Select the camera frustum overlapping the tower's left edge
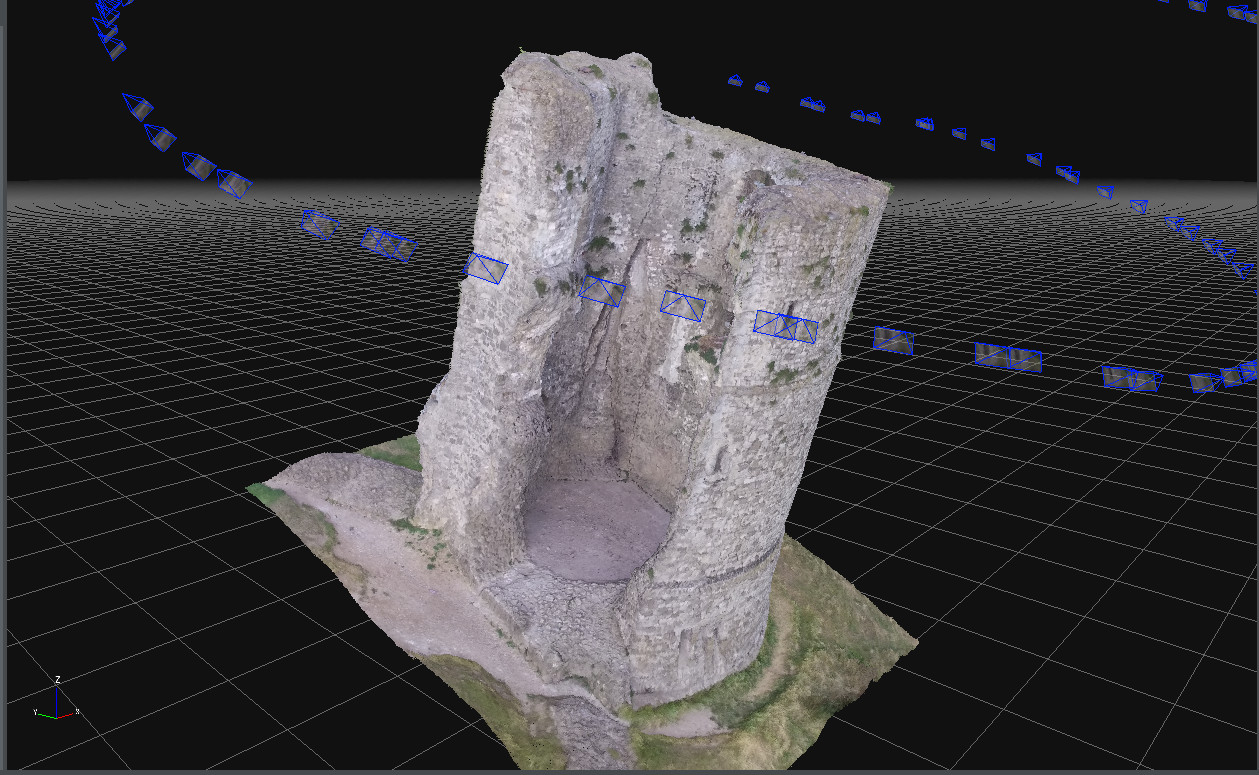The width and height of the screenshot is (1259, 775). click(488, 270)
